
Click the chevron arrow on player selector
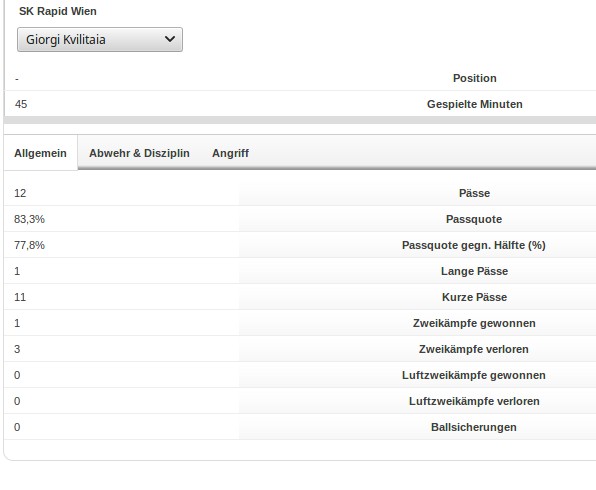tap(170, 39)
